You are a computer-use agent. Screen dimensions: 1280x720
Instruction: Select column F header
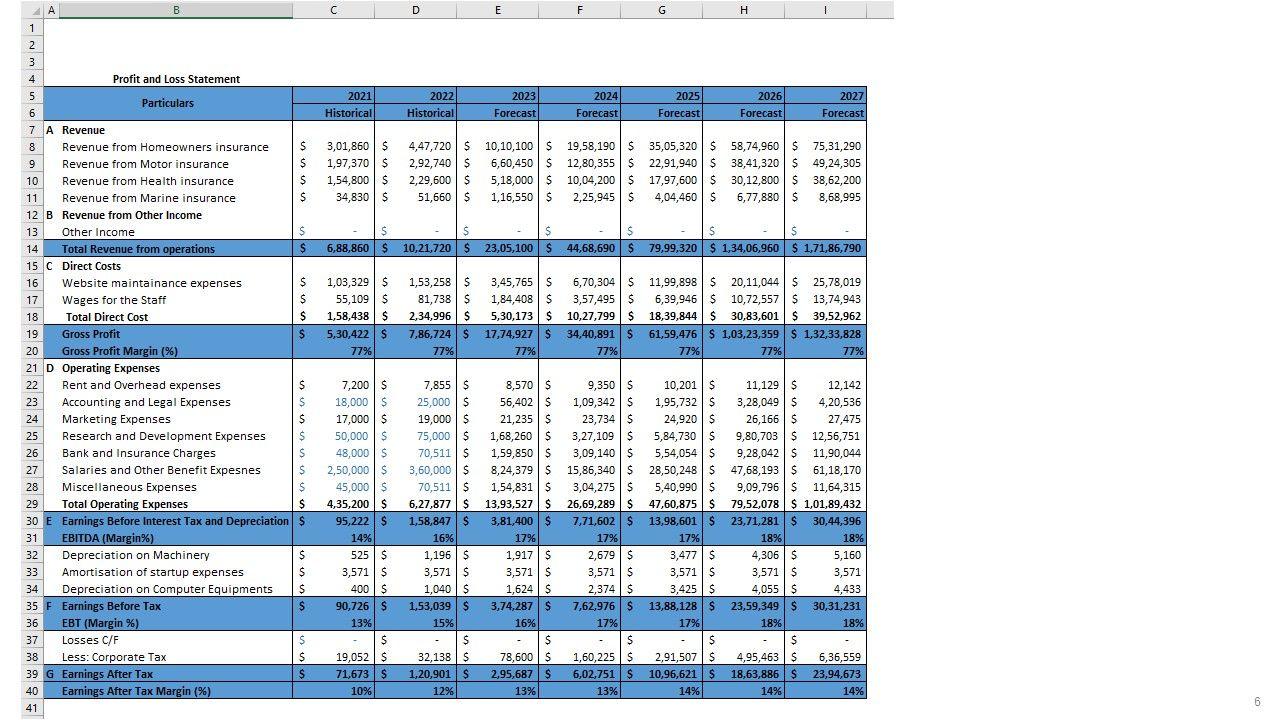point(579,10)
